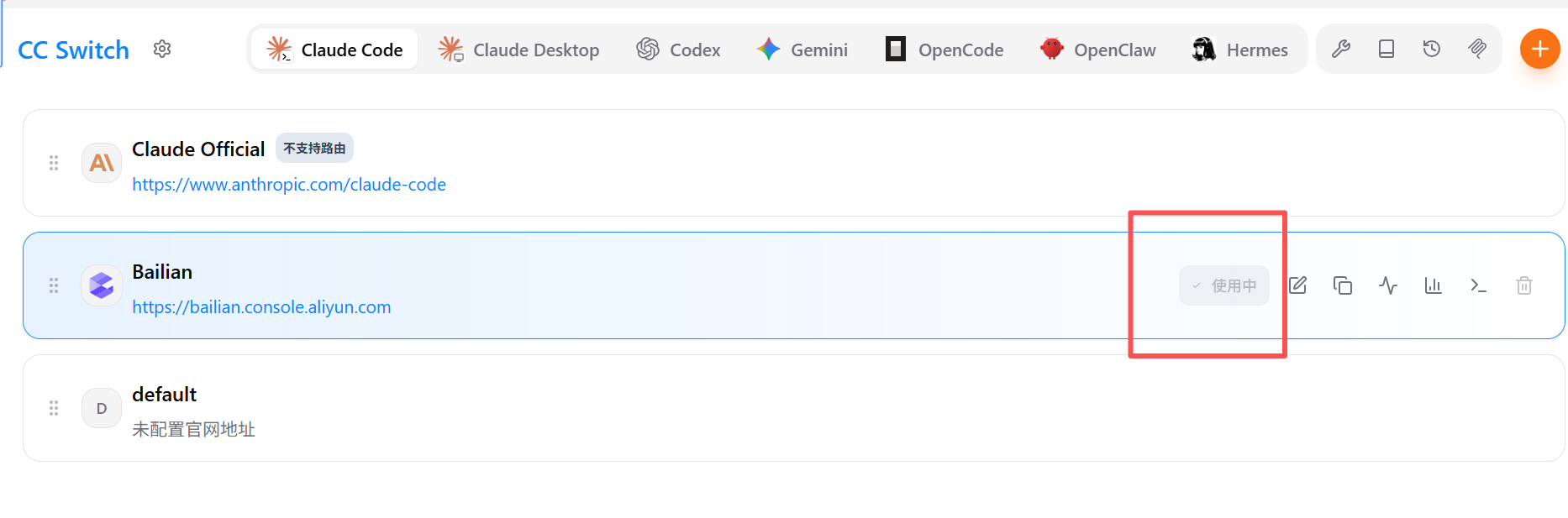The image size is (1568, 518).
Task: Open the bailian.console.aliyun.com link
Action: click(x=261, y=307)
